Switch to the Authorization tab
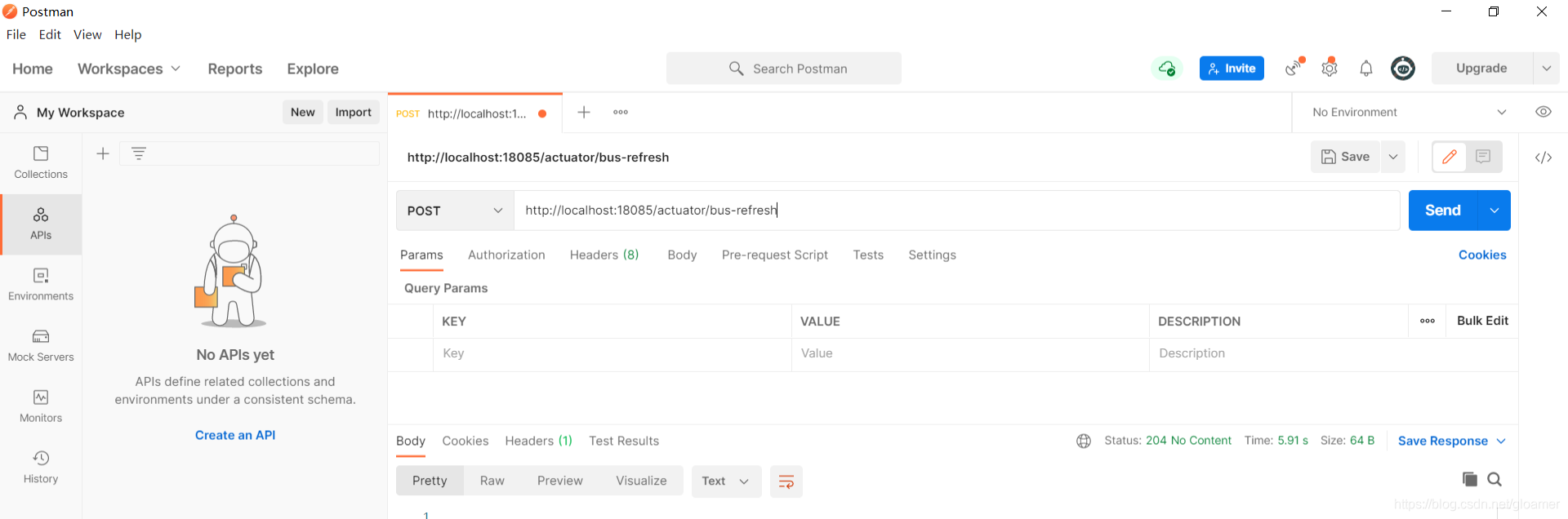 506,255
